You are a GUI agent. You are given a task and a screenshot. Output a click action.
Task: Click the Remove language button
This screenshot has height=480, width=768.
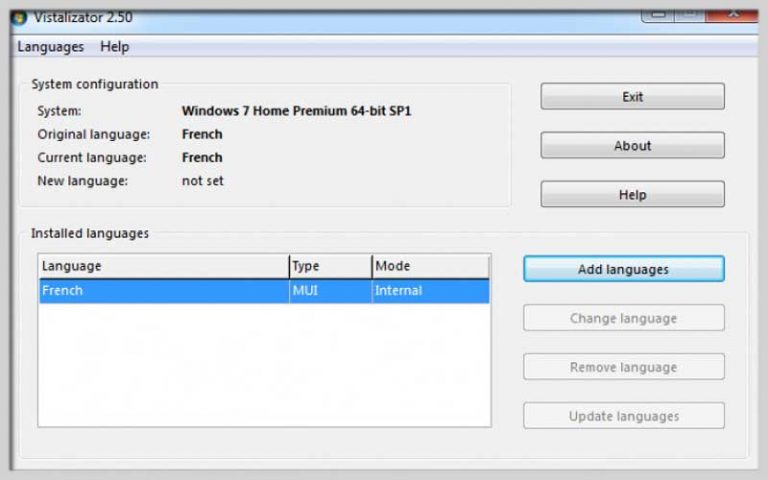click(623, 367)
